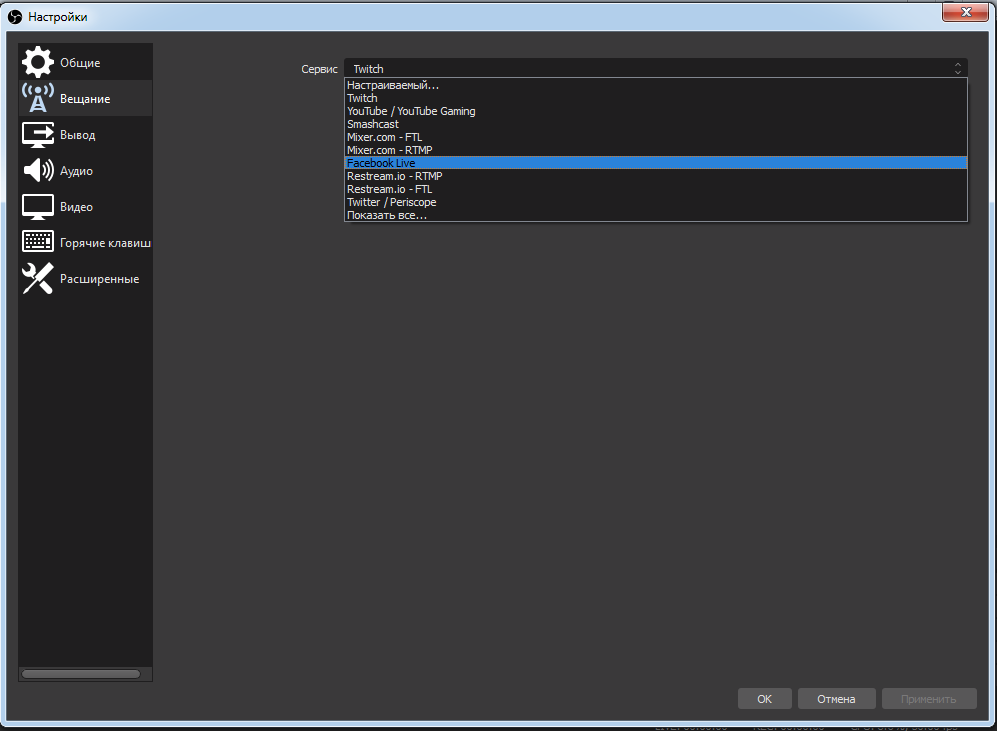Pick Smashcast from the service list

pyautogui.click(x=656, y=124)
